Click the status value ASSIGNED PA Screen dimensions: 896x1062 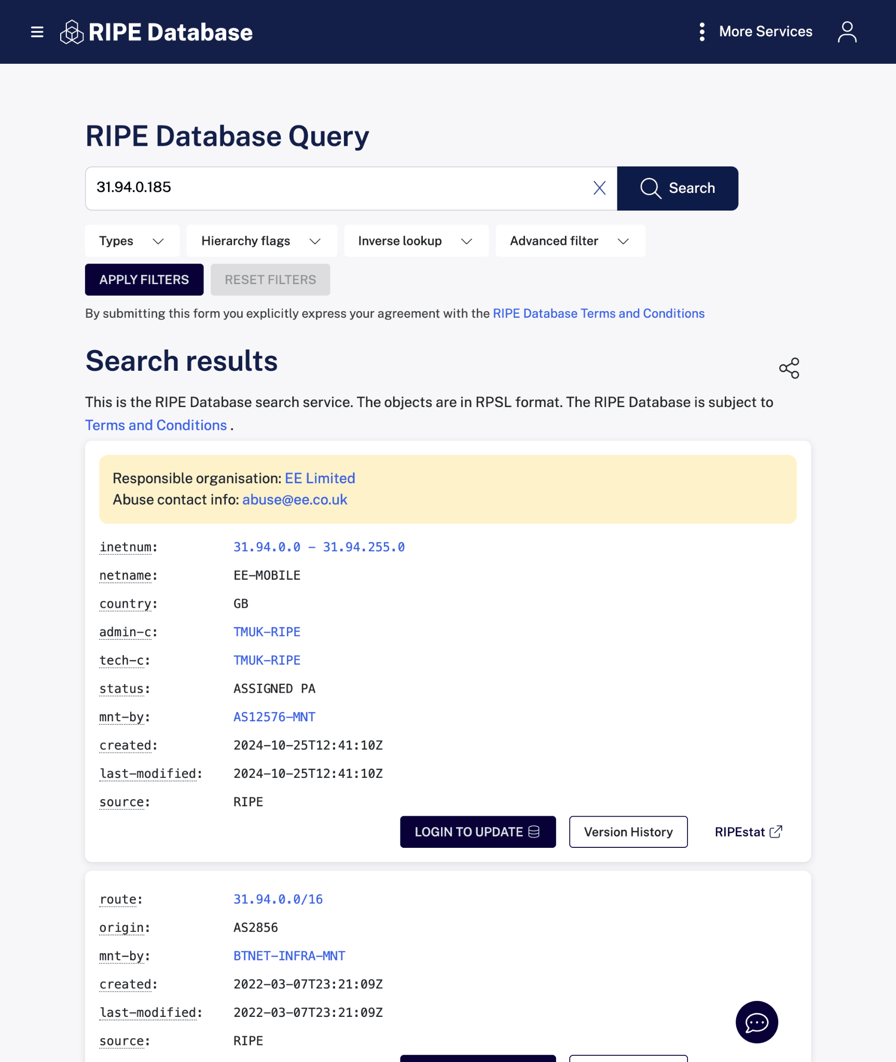click(274, 689)
